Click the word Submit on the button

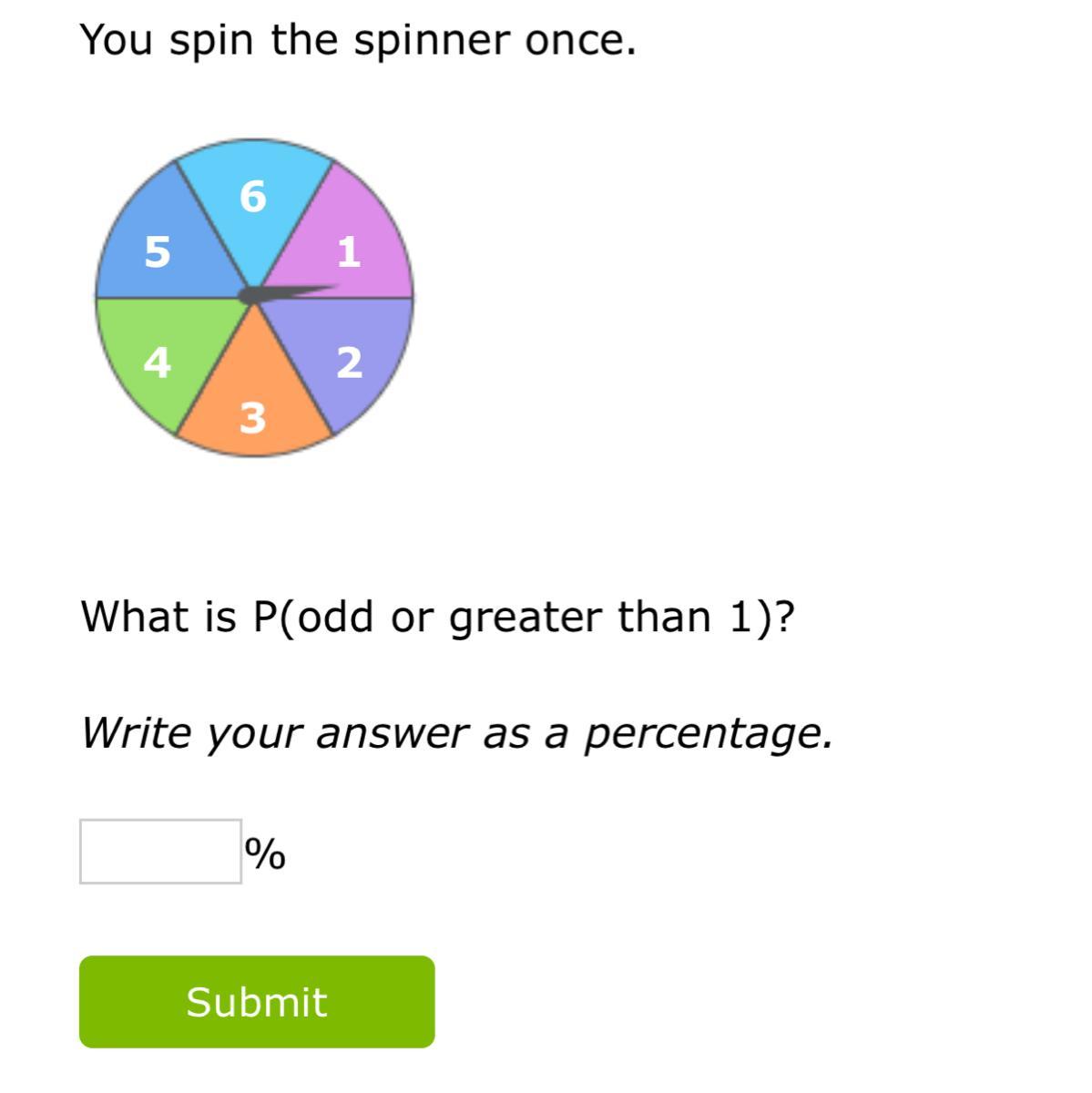(257, 1002)
